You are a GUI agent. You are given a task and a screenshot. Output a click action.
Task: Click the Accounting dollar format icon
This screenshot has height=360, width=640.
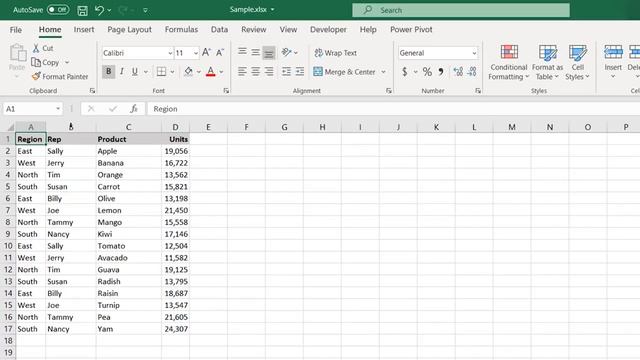point(404,72)
